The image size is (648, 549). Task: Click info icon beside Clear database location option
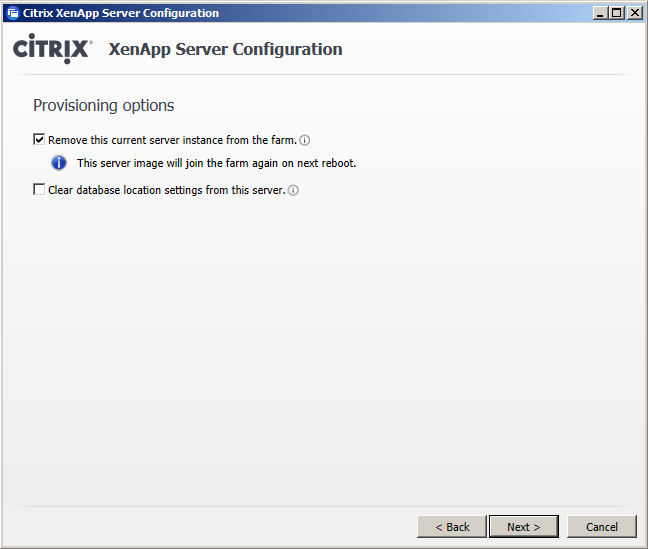[293, 190]
